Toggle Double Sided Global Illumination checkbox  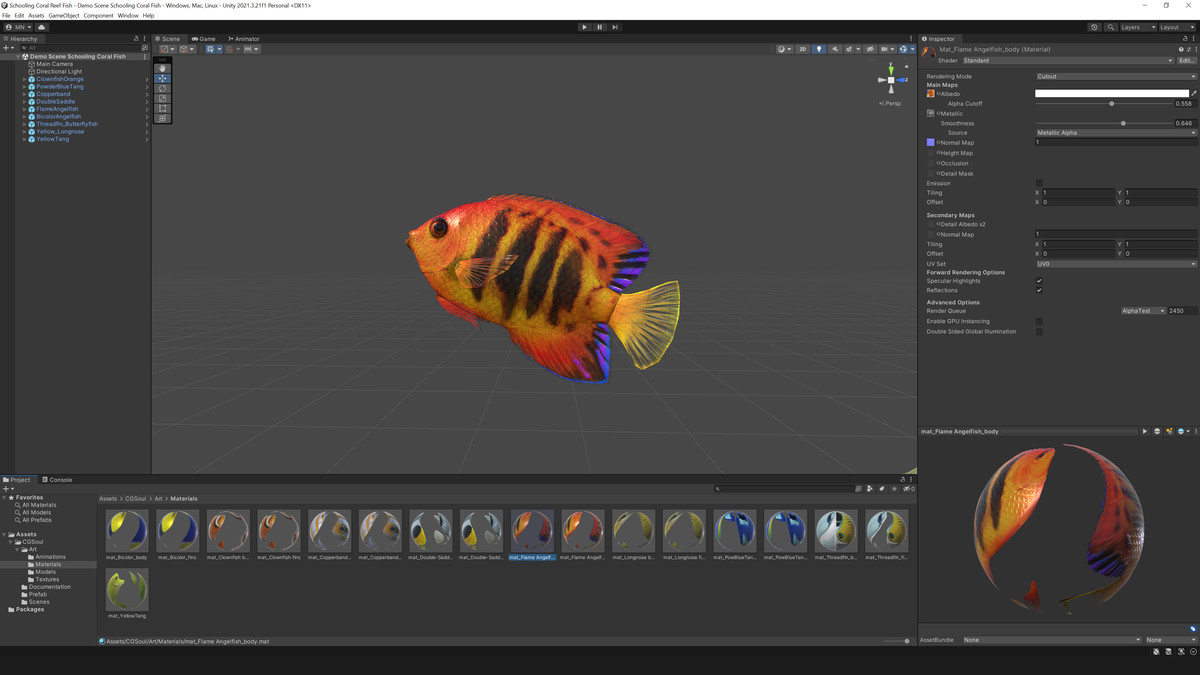(x=1039, y=331)
